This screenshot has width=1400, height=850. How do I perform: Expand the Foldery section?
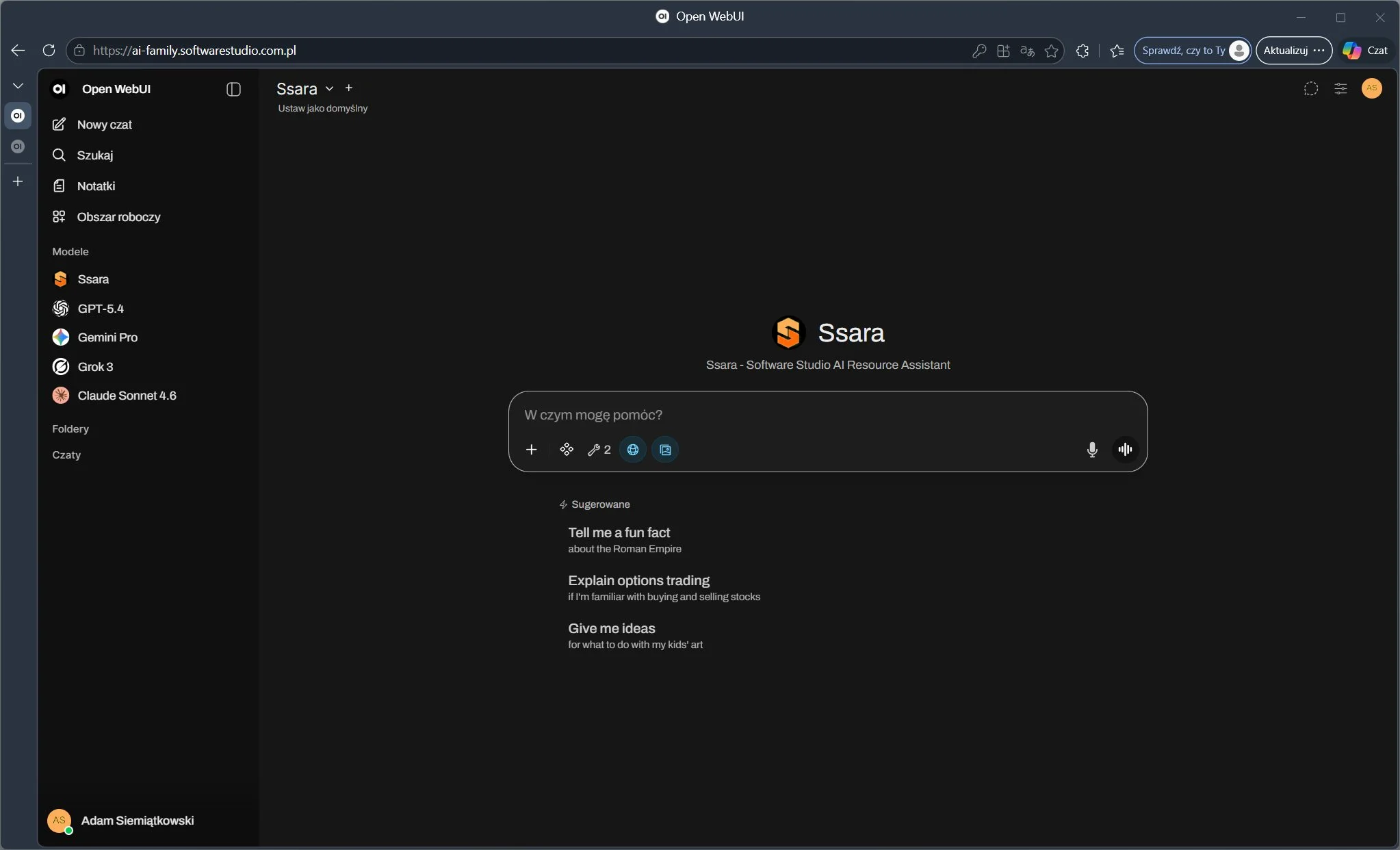point(70,429)
